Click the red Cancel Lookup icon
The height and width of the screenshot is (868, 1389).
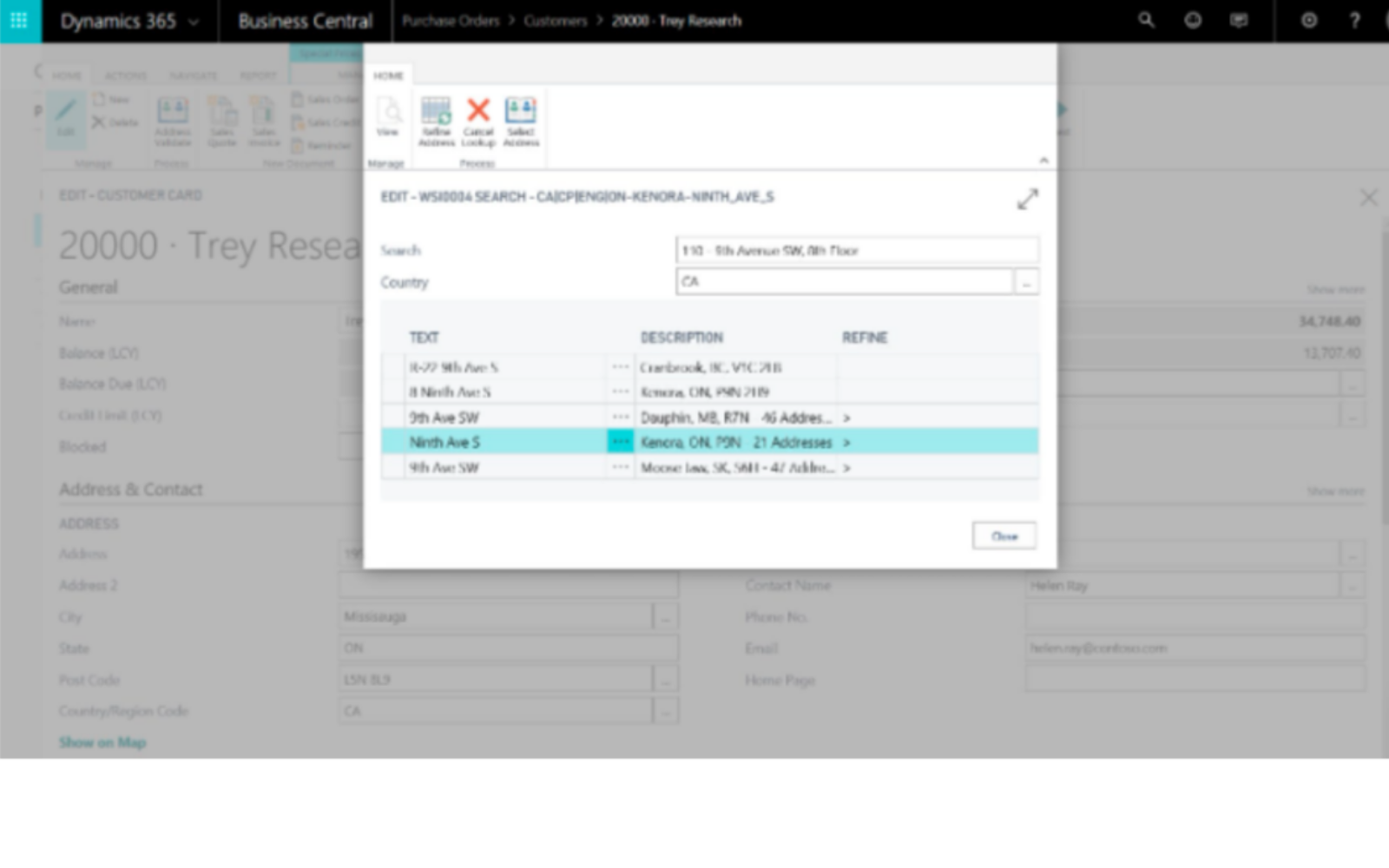point(478,122)
